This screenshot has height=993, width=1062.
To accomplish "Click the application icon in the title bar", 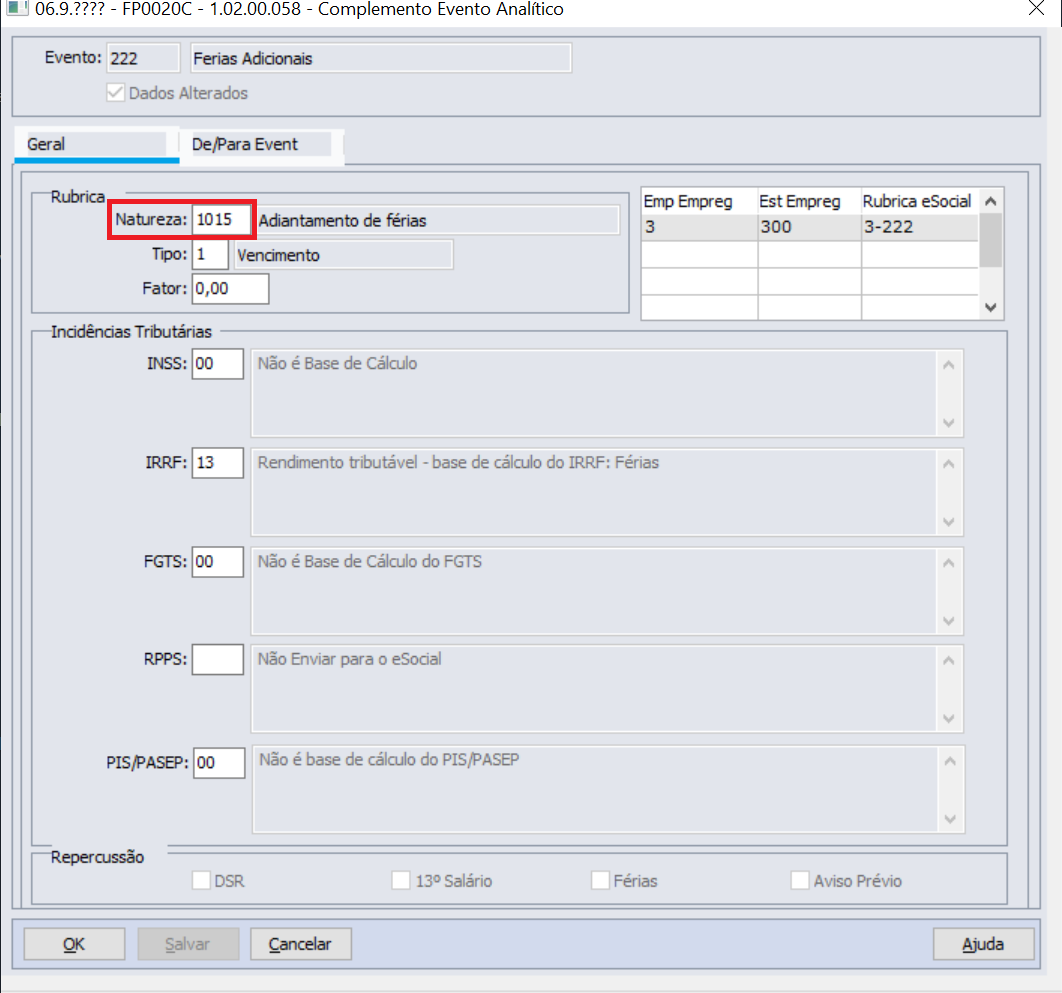I will coord(16,8).
